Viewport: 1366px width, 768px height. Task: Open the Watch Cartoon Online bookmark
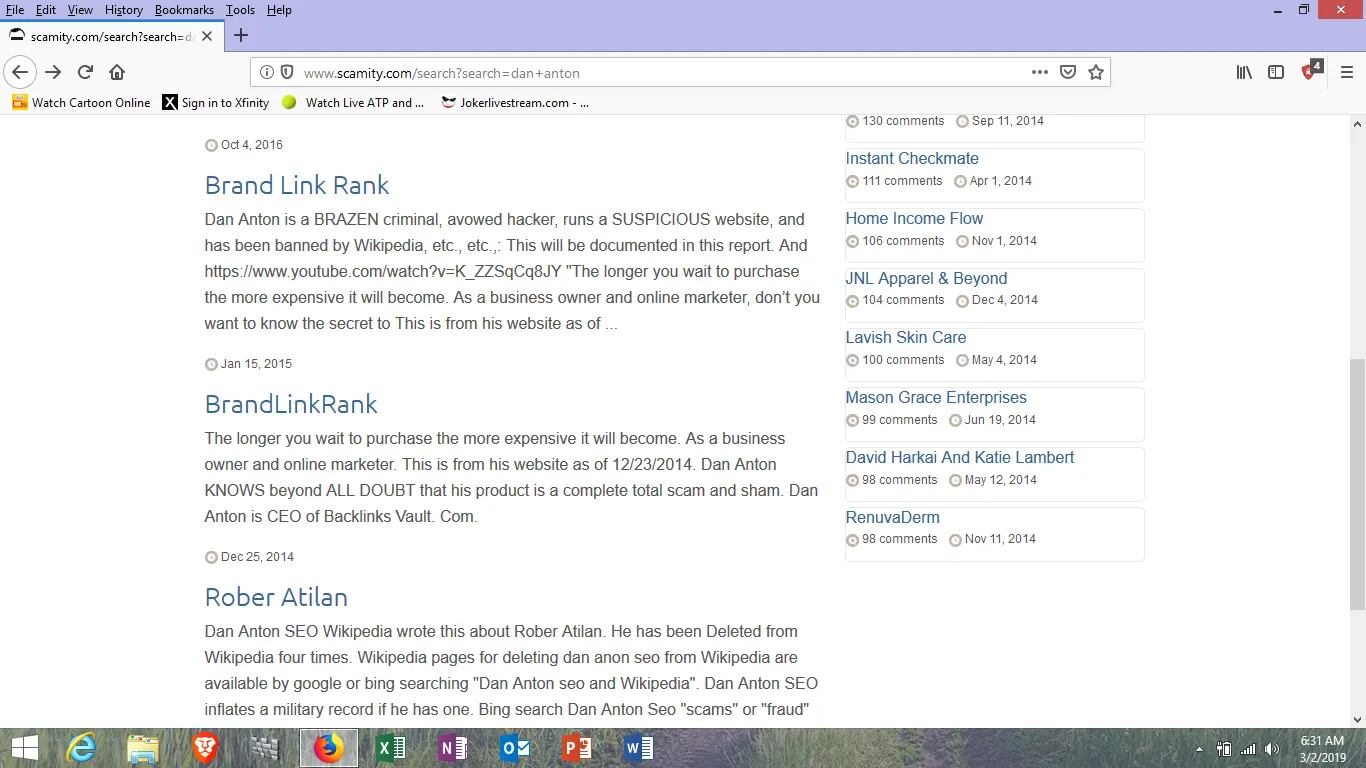(81, 102)
